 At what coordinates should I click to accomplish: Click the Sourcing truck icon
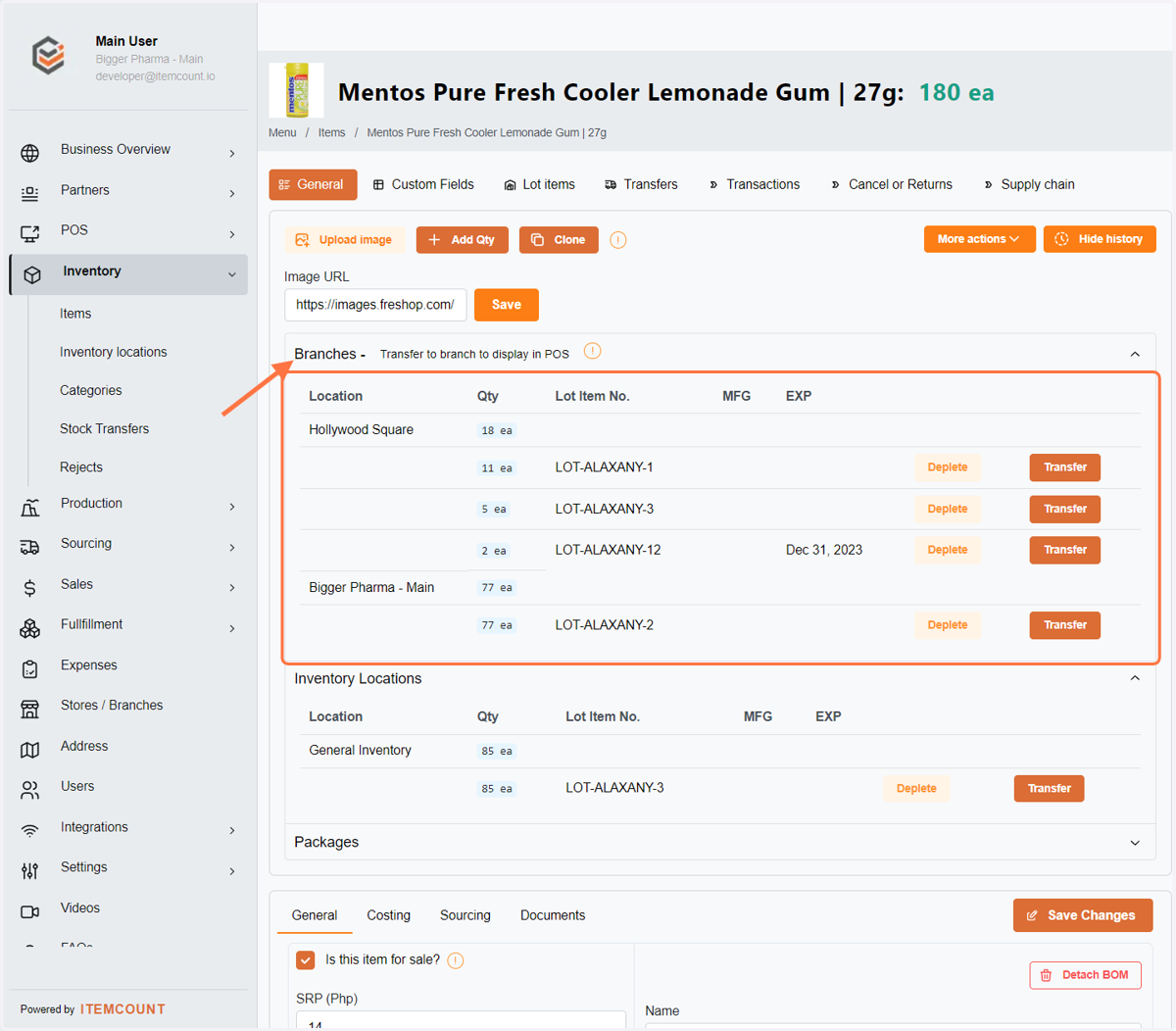(30, 547)
